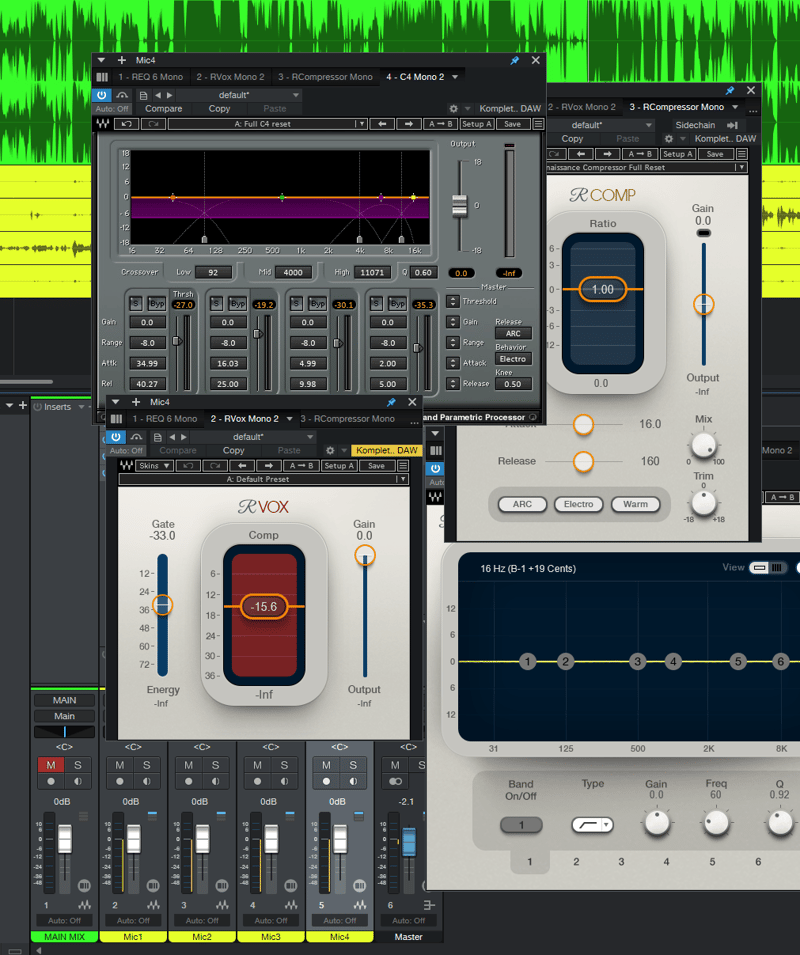The image size is (800, 955).
Task: Open preset file menu icon in C4 window
Action: (x=143, y=95)
